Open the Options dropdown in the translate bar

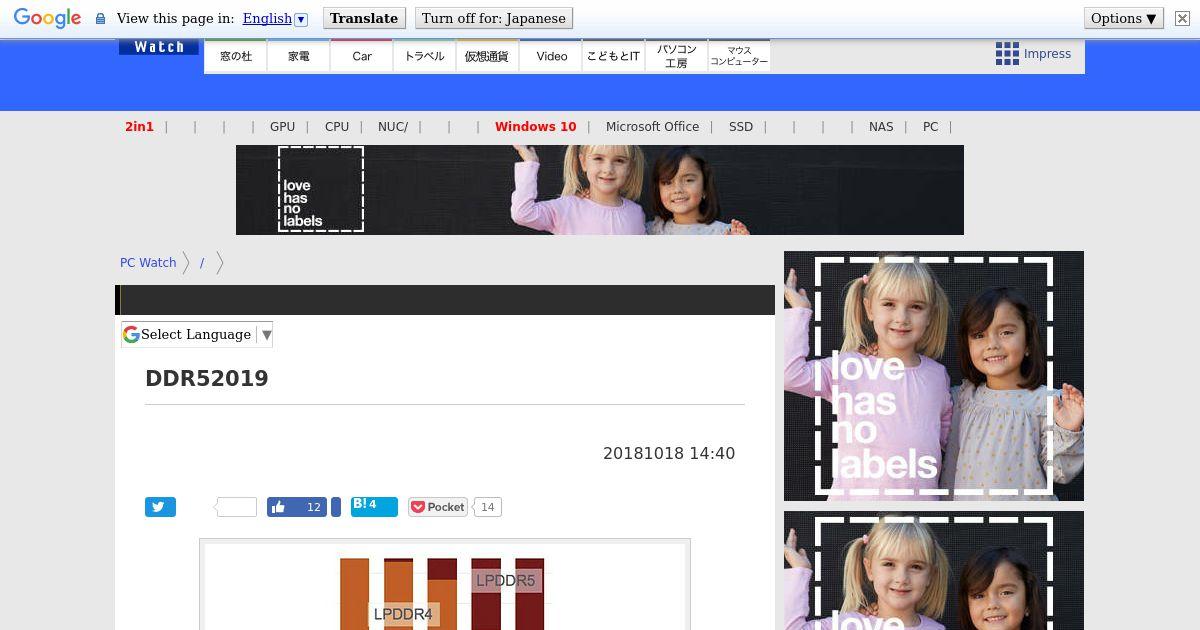coord(1124,18)
